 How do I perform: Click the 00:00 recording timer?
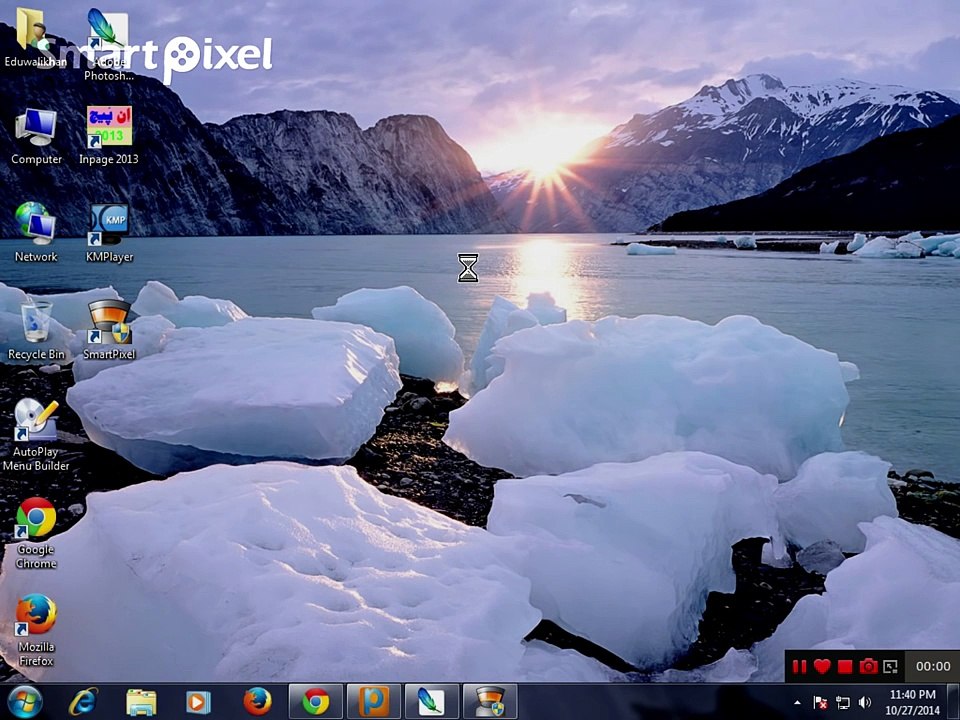932,666
